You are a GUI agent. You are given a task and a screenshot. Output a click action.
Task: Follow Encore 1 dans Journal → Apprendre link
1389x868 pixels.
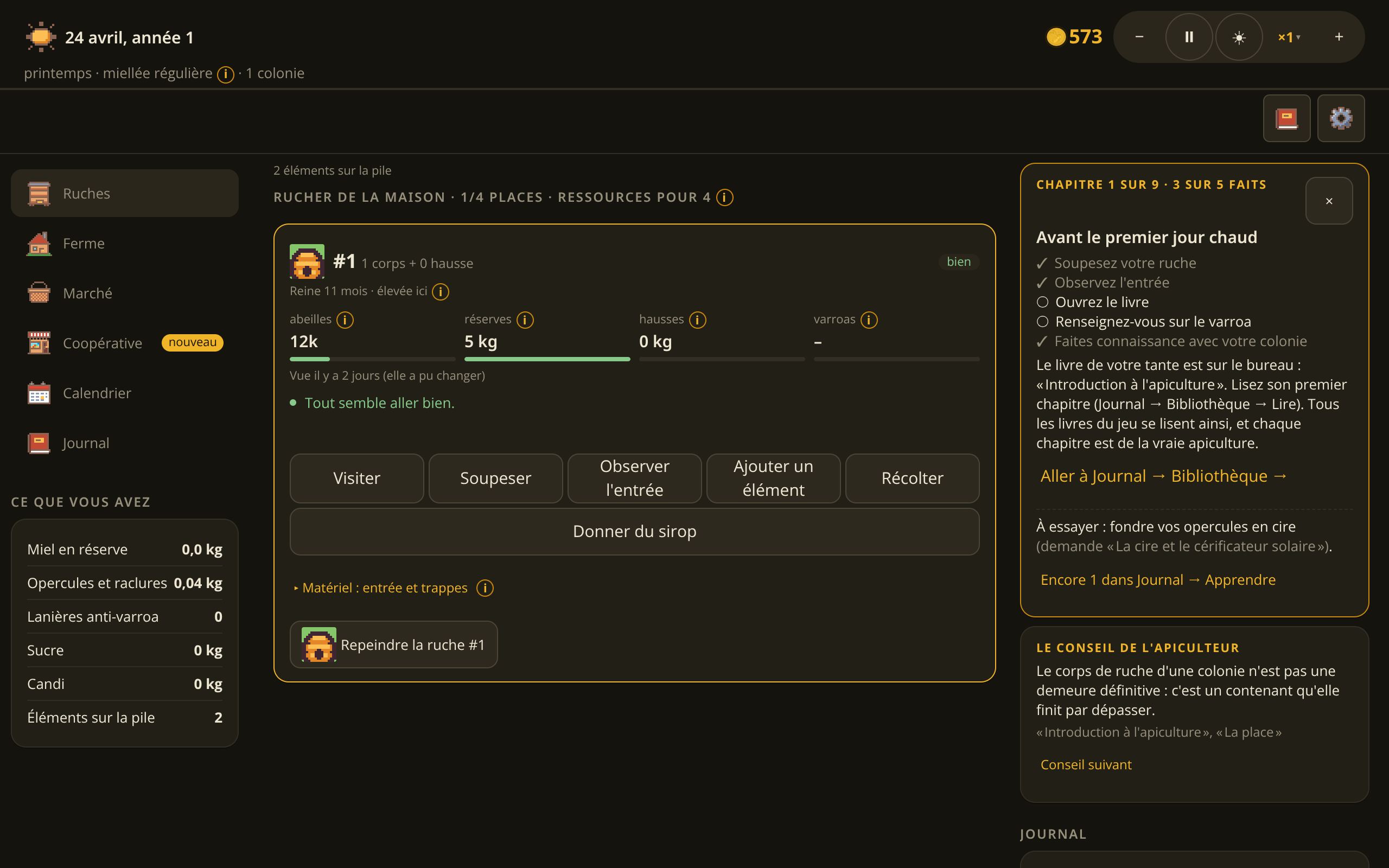coord(1158,580)
